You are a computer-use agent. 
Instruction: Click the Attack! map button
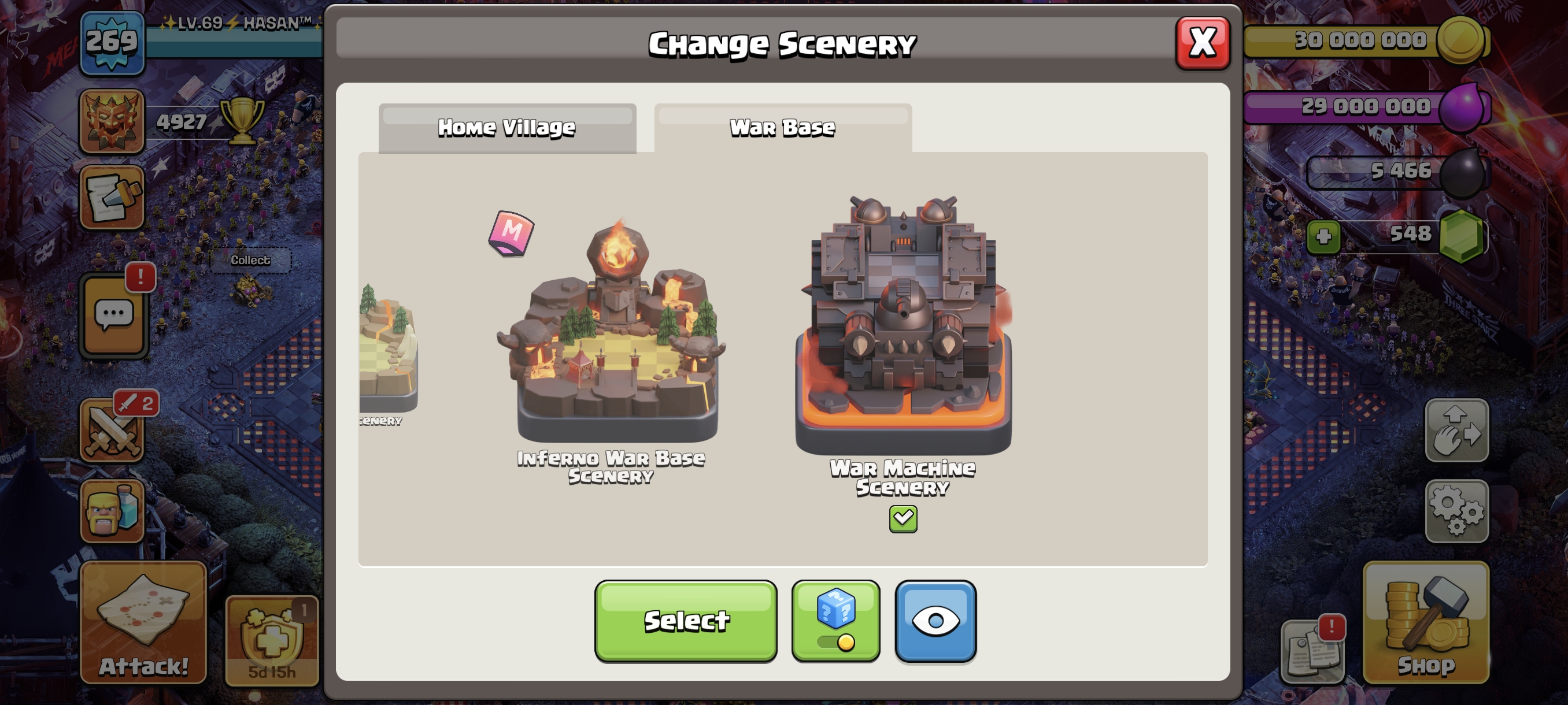pyautogui.click(x=143, y=622)
